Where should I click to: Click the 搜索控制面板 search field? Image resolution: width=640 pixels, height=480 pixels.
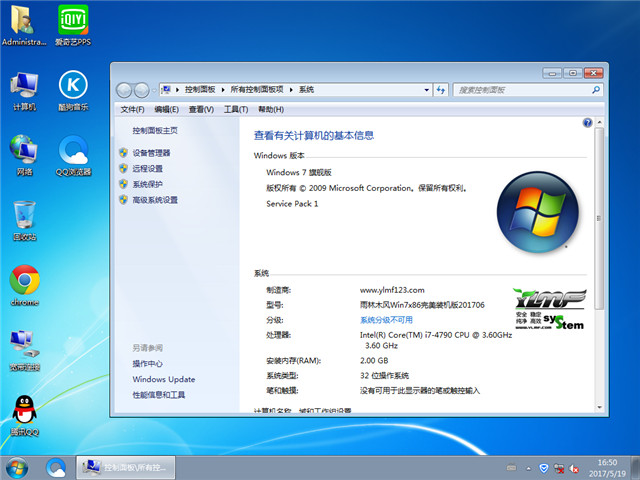[520, 90]
